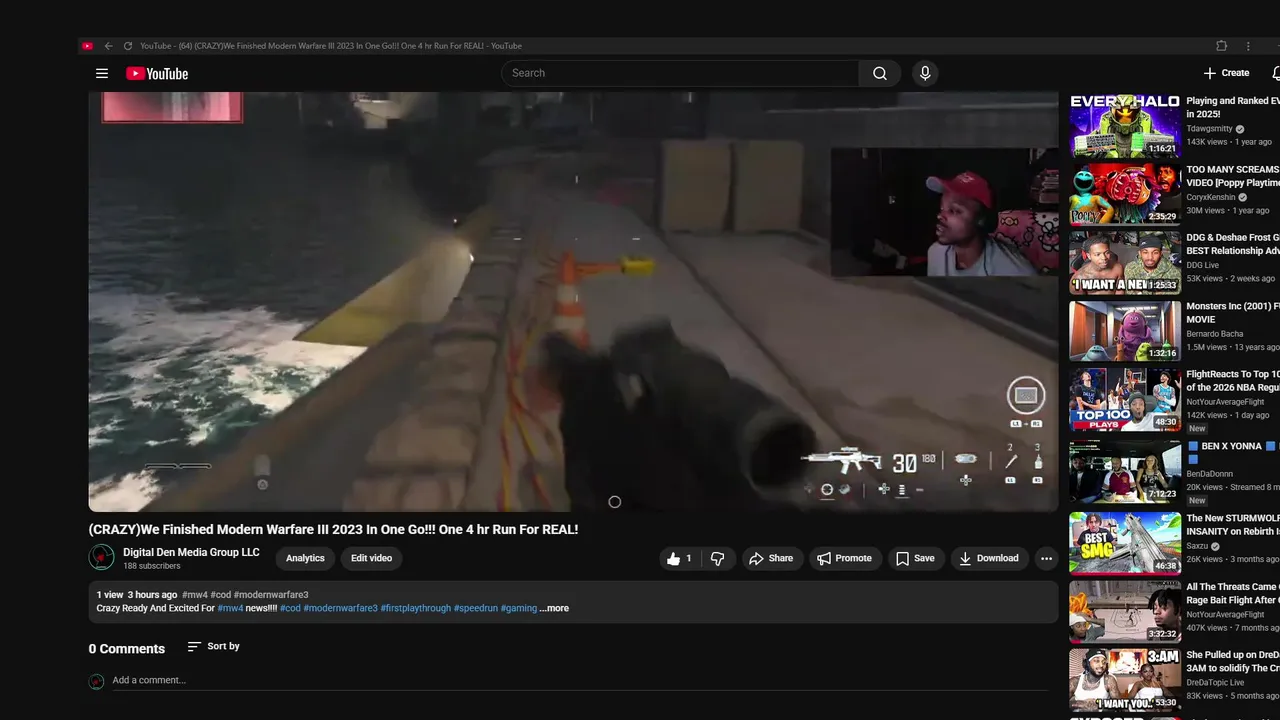Start voice search with the microphone
The width and height of the screenshot is (1280, 720).
[x=925, y=73]
